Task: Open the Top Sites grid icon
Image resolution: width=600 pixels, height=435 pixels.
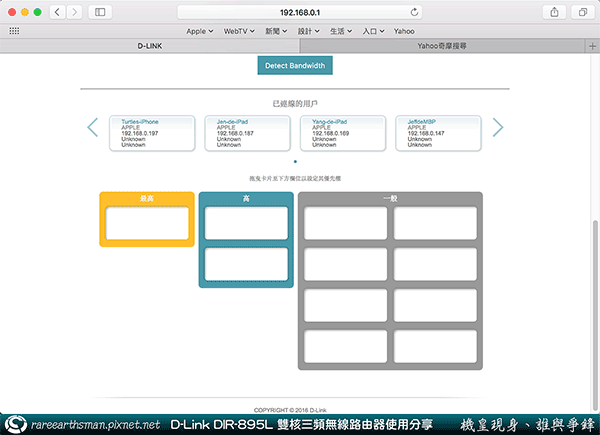Action: (x=14, y=31)
